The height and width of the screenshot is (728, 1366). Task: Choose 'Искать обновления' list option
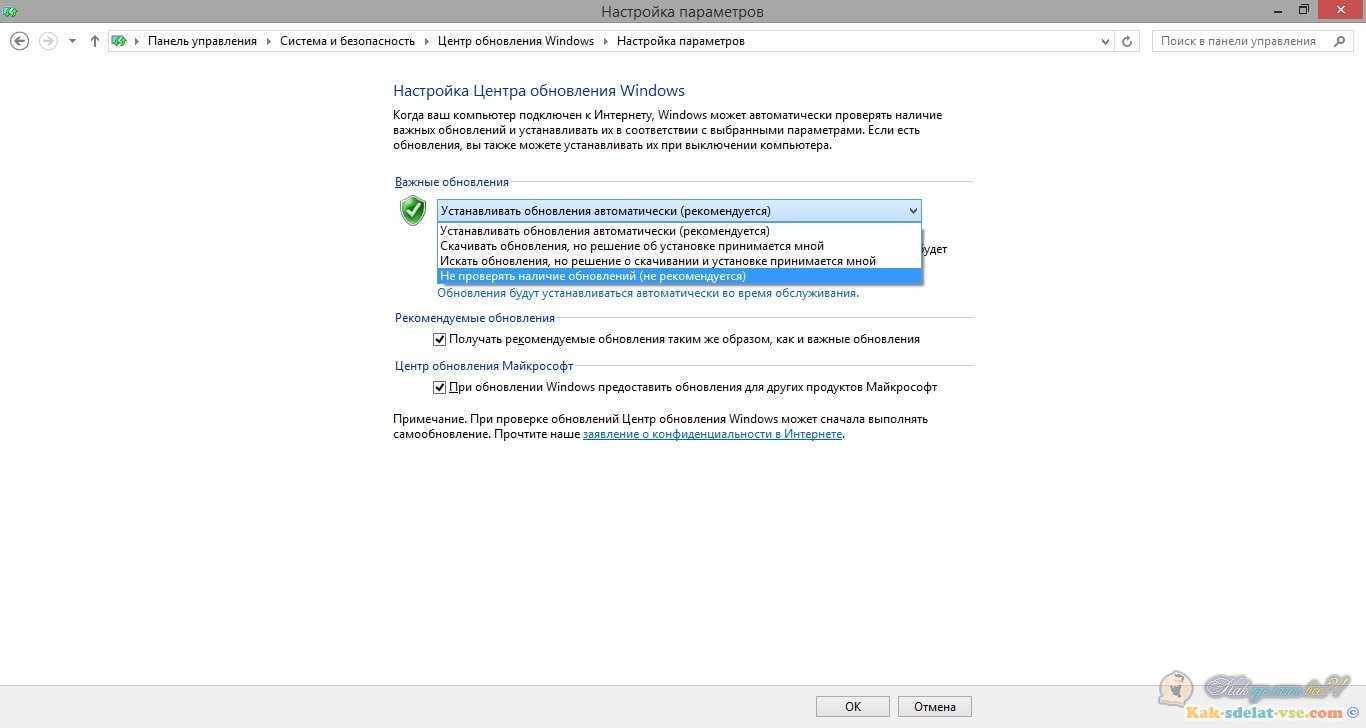pyautogui.click(x=680, y=261)
